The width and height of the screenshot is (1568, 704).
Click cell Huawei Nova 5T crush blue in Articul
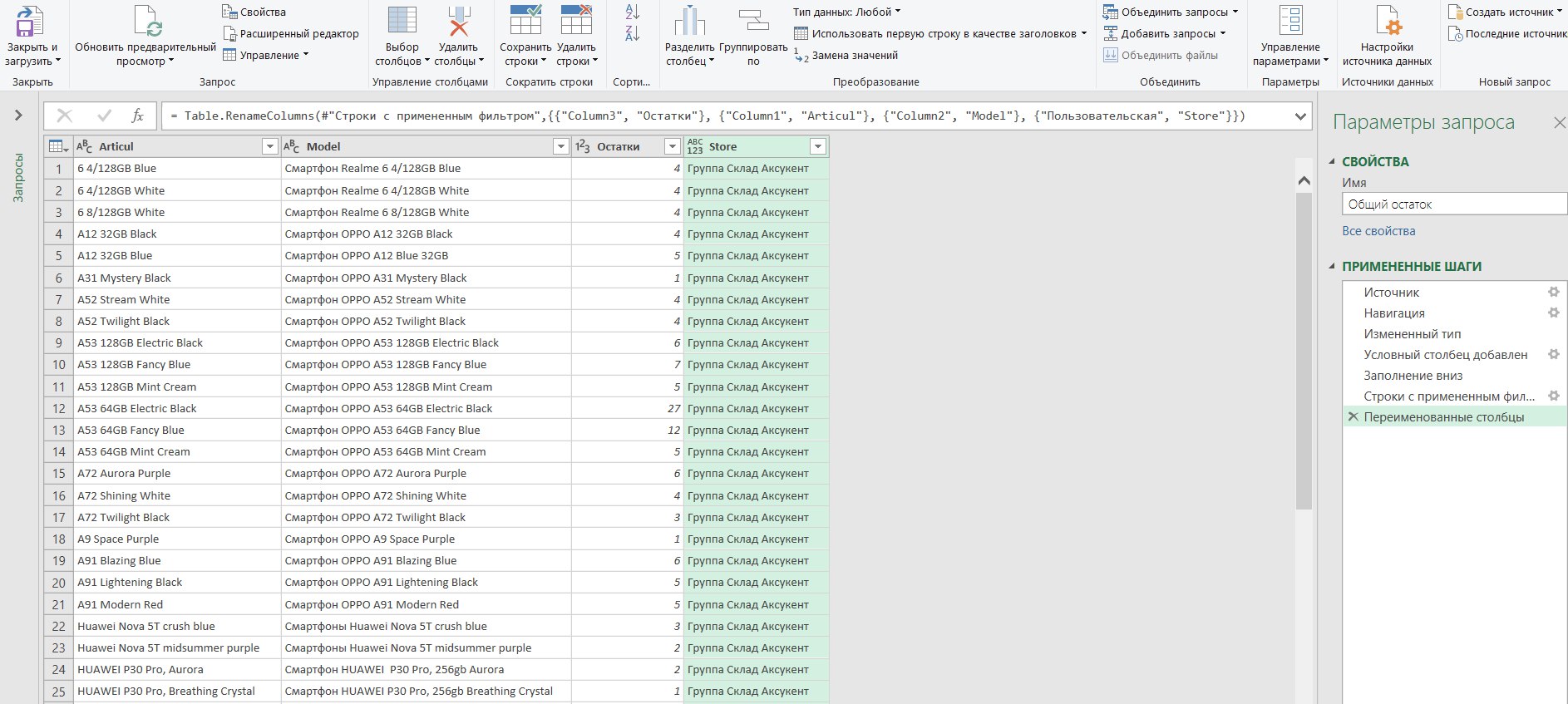tap(177, 626)
